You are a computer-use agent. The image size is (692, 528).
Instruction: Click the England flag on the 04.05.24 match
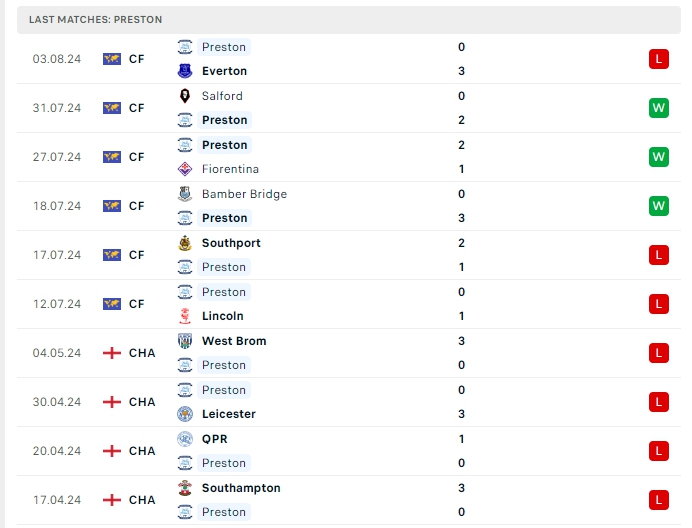click(x=112, y=353)
